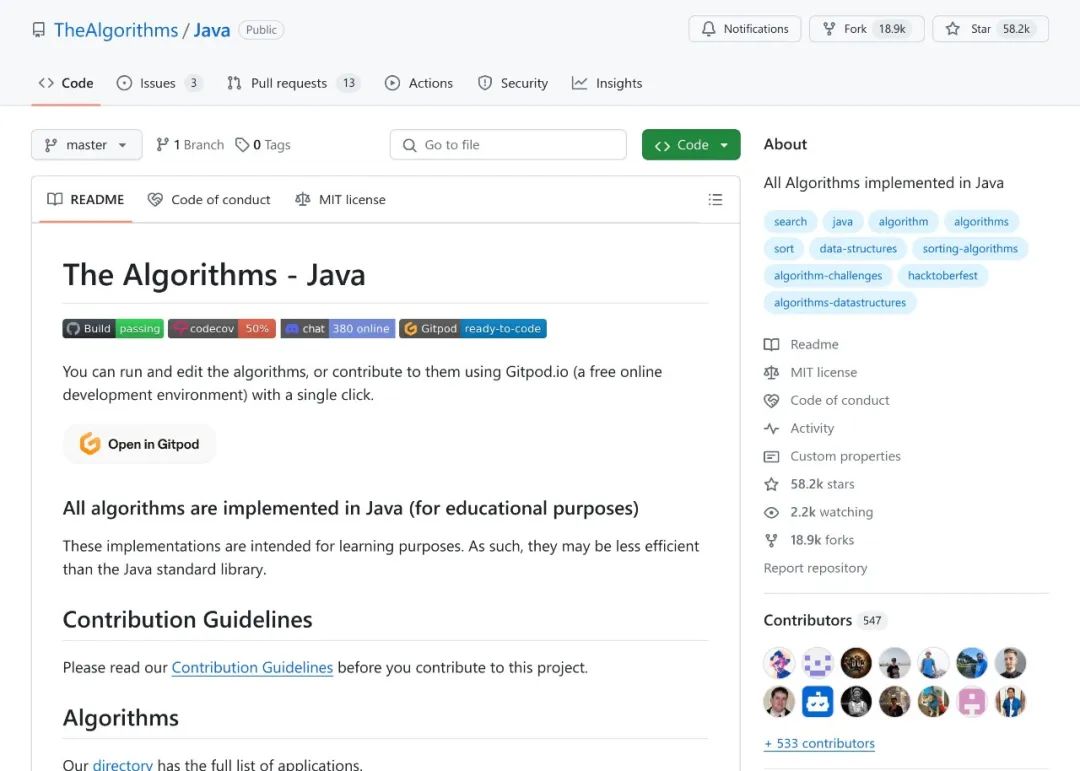Viewport: 1080px width, 771px height.
Task: Click the pulse icon beside Activity
Action: (771, 429)
